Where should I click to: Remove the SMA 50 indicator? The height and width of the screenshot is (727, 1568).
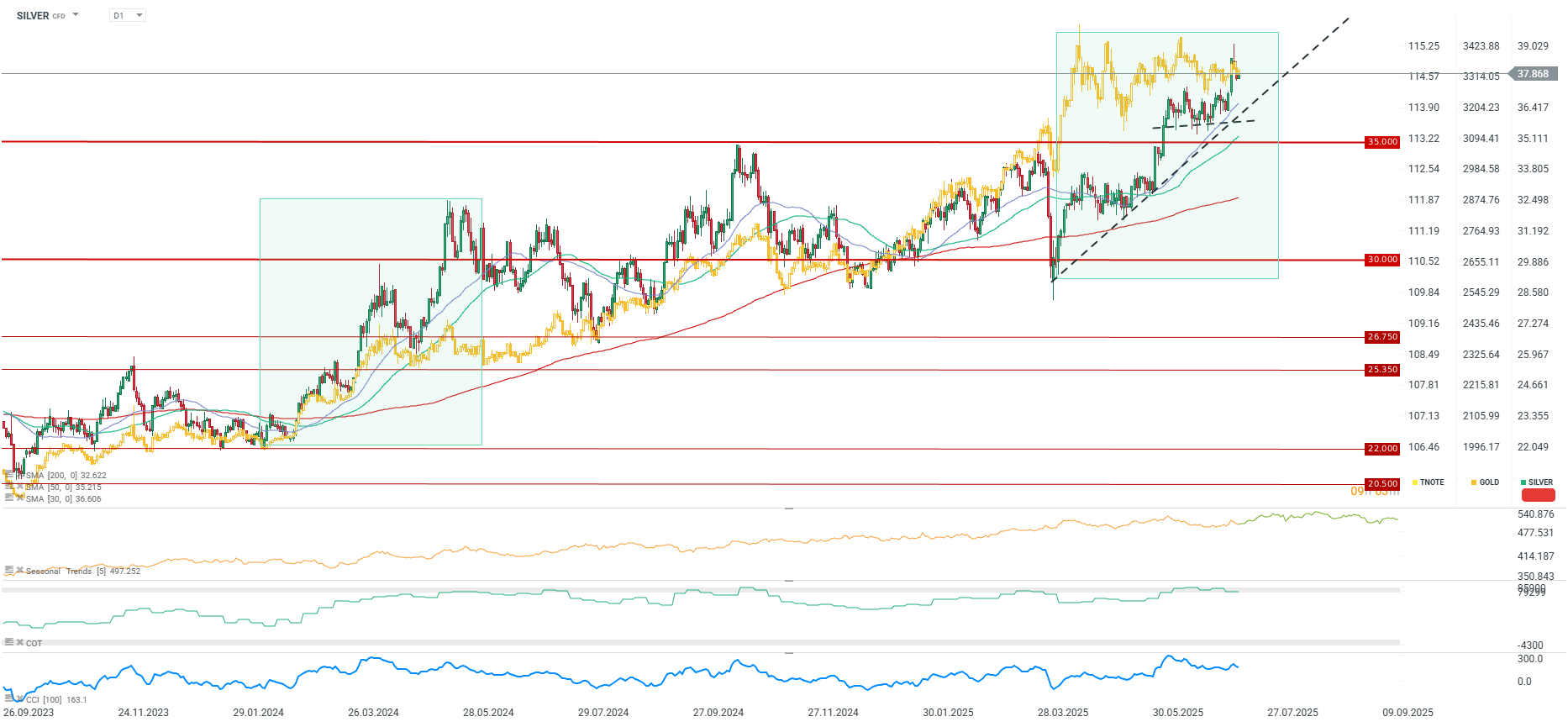tap(20, 487)
